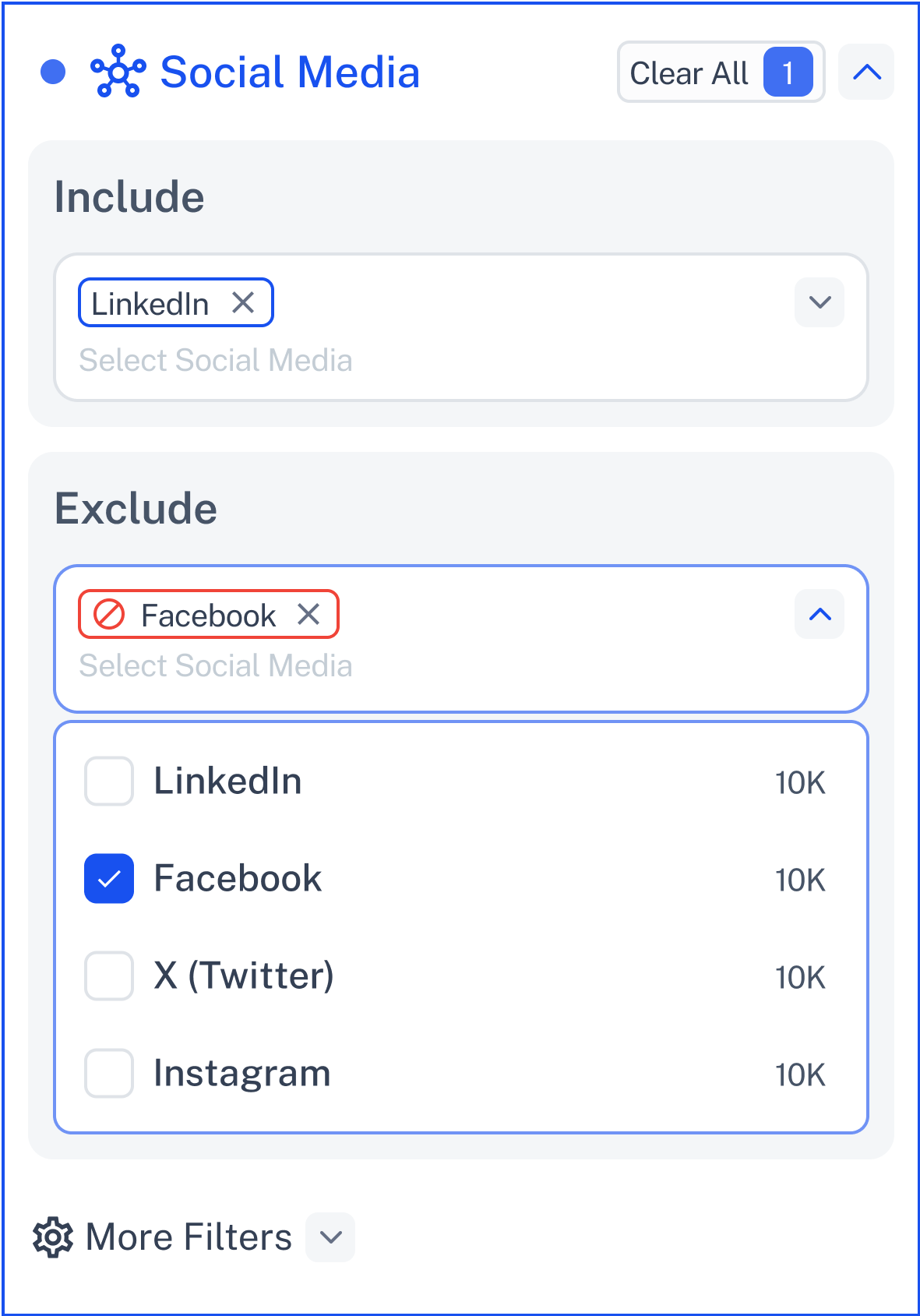Open the Include dropdown arrow
The image size is (920, 1316).
pos(820,302)
